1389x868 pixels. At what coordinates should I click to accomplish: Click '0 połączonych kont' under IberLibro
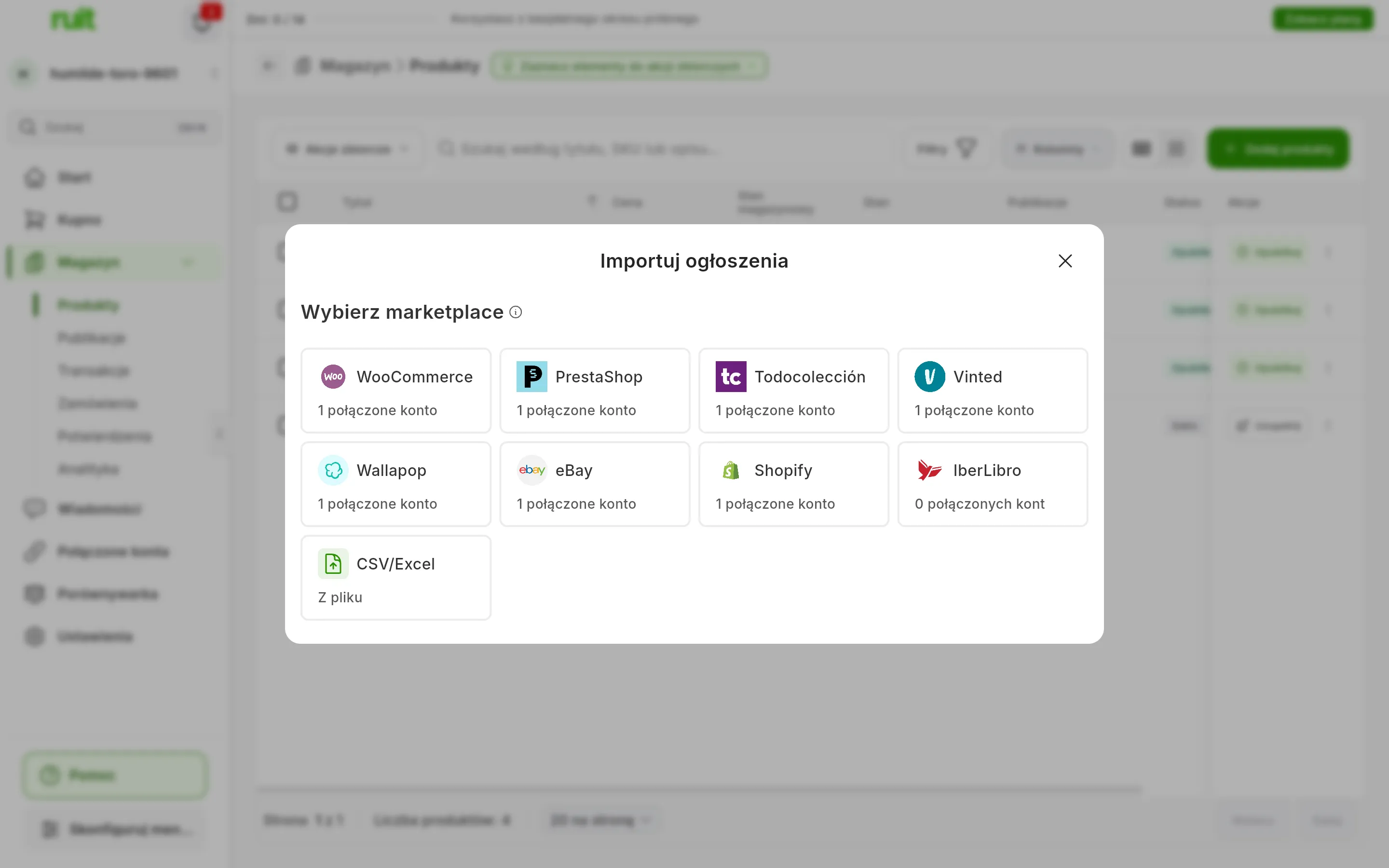coord(979,504)
